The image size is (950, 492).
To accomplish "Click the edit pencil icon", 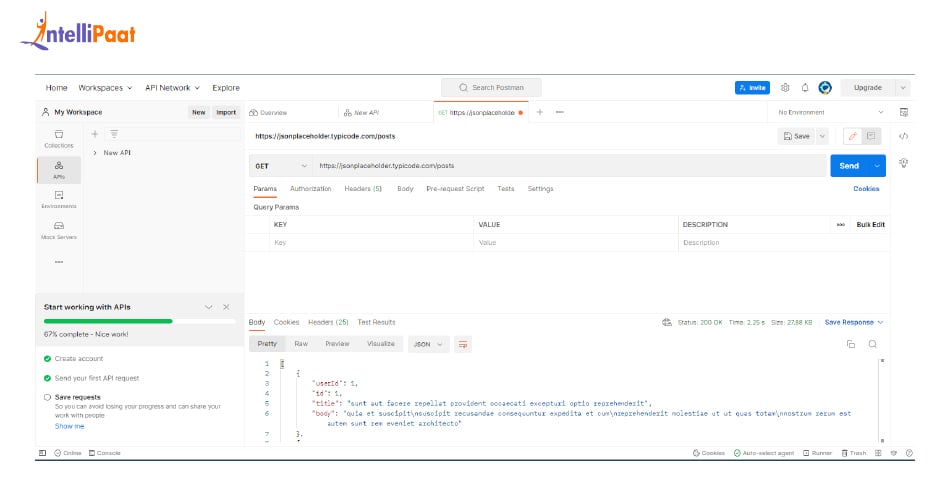I will 852,136.
